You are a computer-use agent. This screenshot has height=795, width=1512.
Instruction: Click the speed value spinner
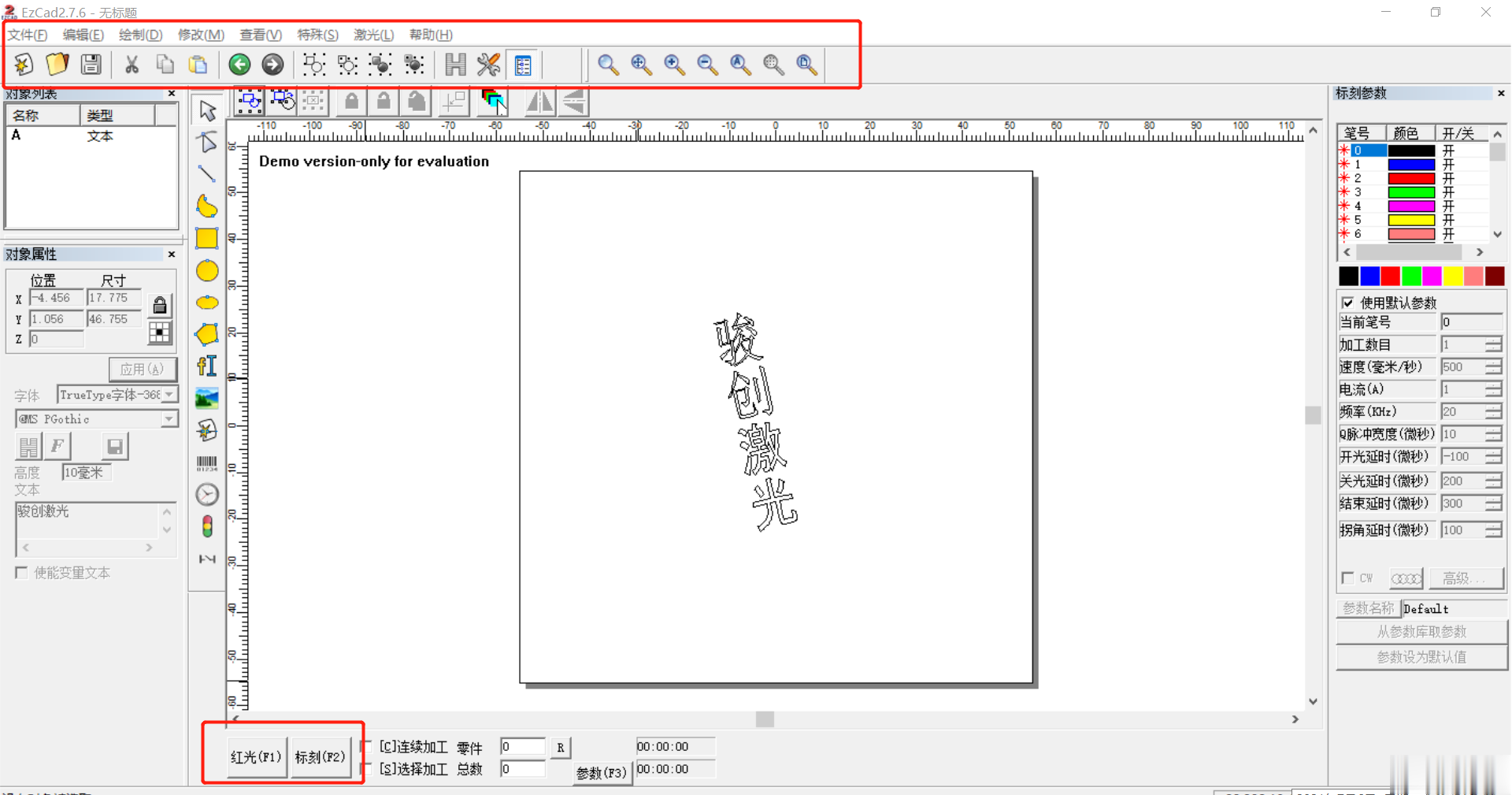[1493, 367]
